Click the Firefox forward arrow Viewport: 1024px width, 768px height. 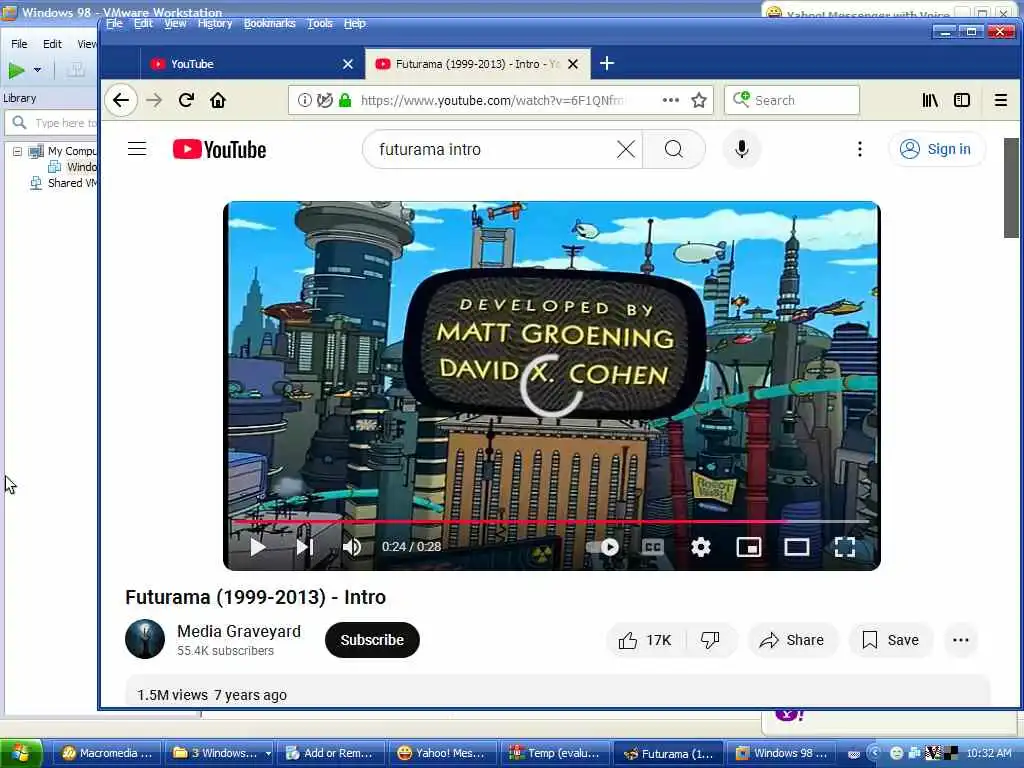[154, 100]
